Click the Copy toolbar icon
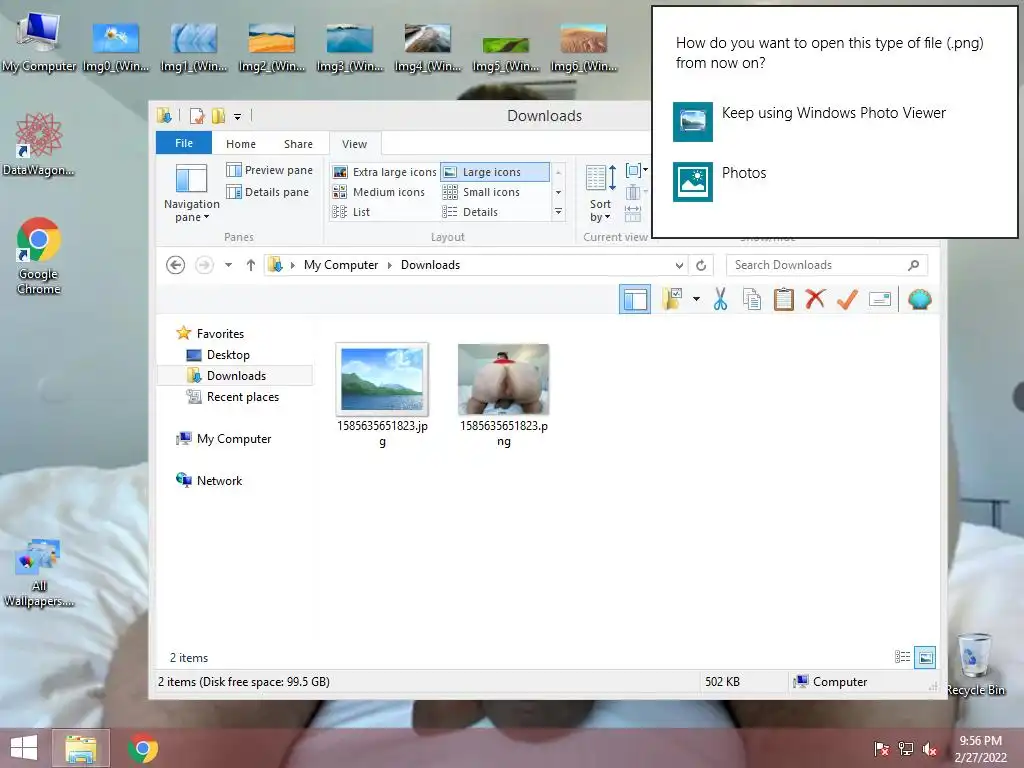 point(752,300)
